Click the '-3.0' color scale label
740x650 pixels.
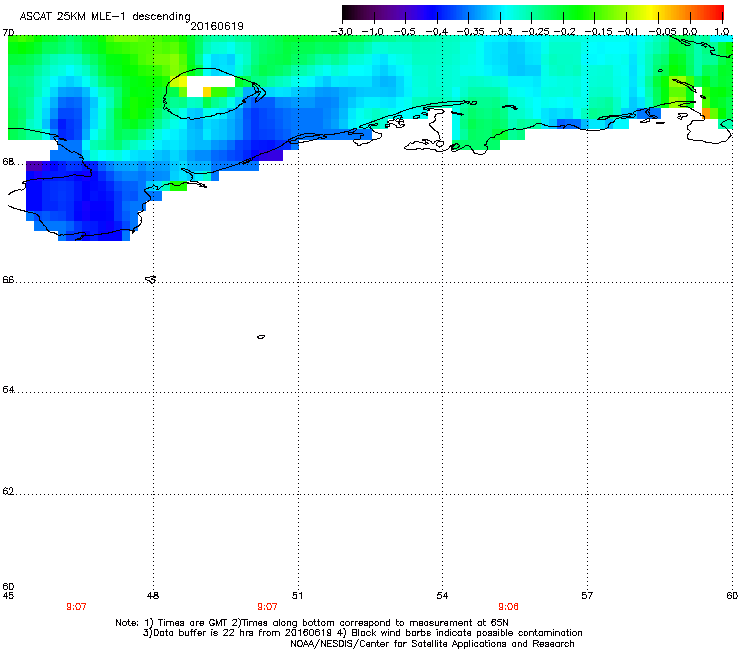(341, 31)
